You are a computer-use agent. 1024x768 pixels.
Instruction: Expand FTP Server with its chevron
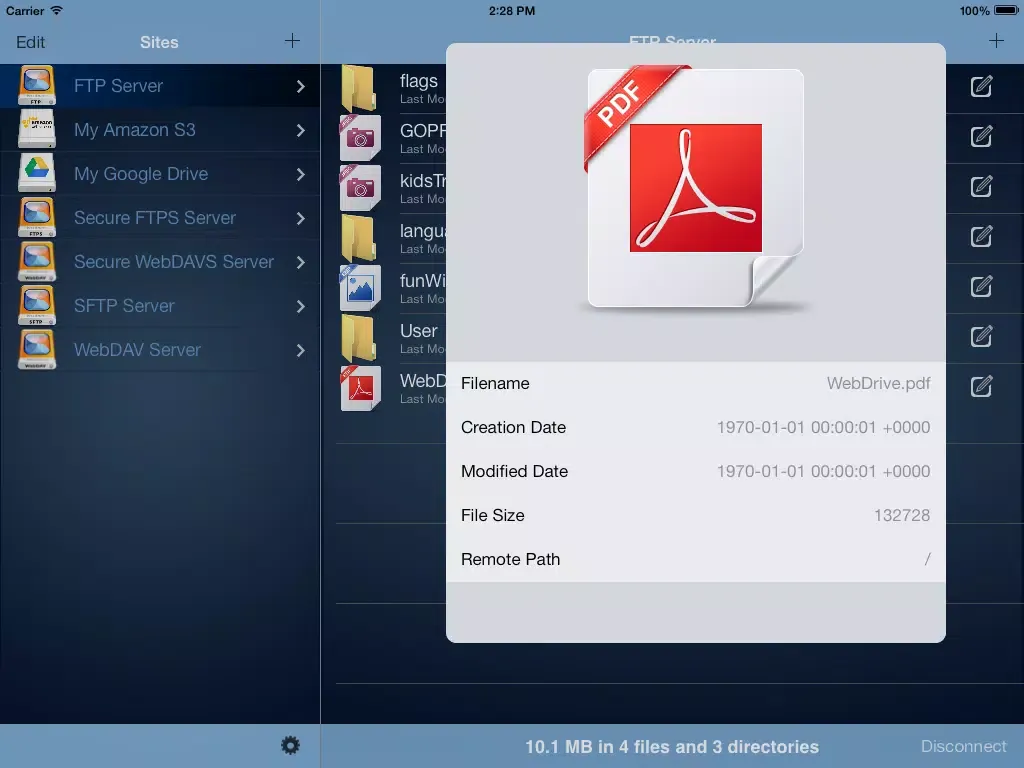[300, 86]
